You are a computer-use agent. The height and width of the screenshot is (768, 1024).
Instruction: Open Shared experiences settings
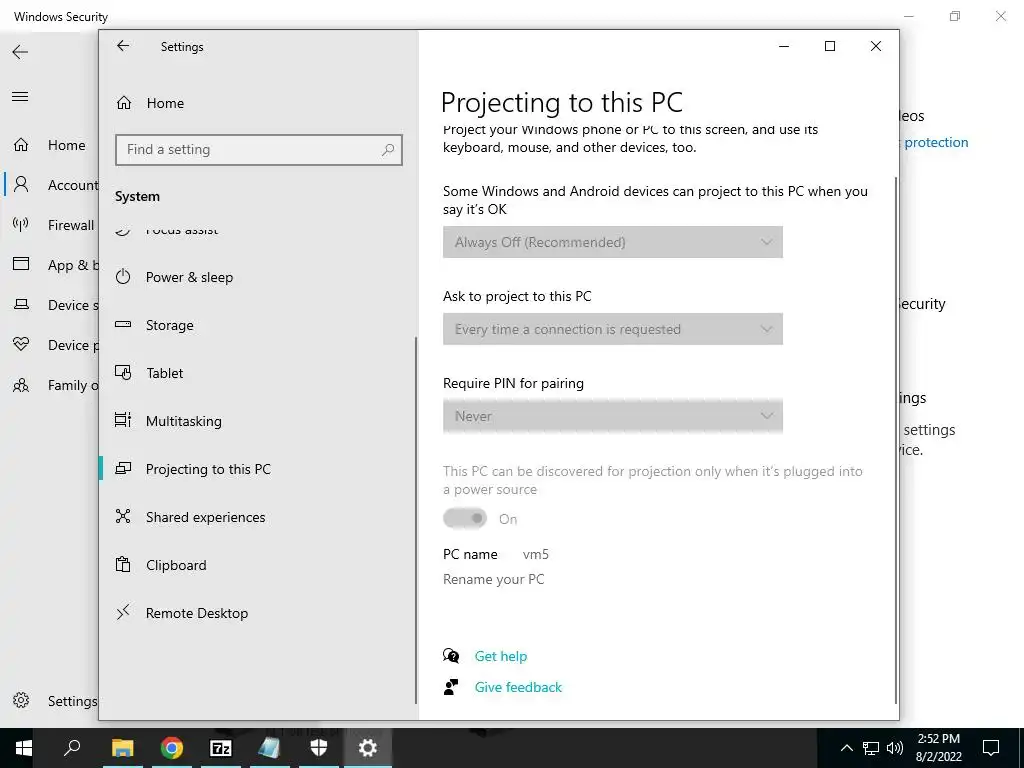pos(259,517)
